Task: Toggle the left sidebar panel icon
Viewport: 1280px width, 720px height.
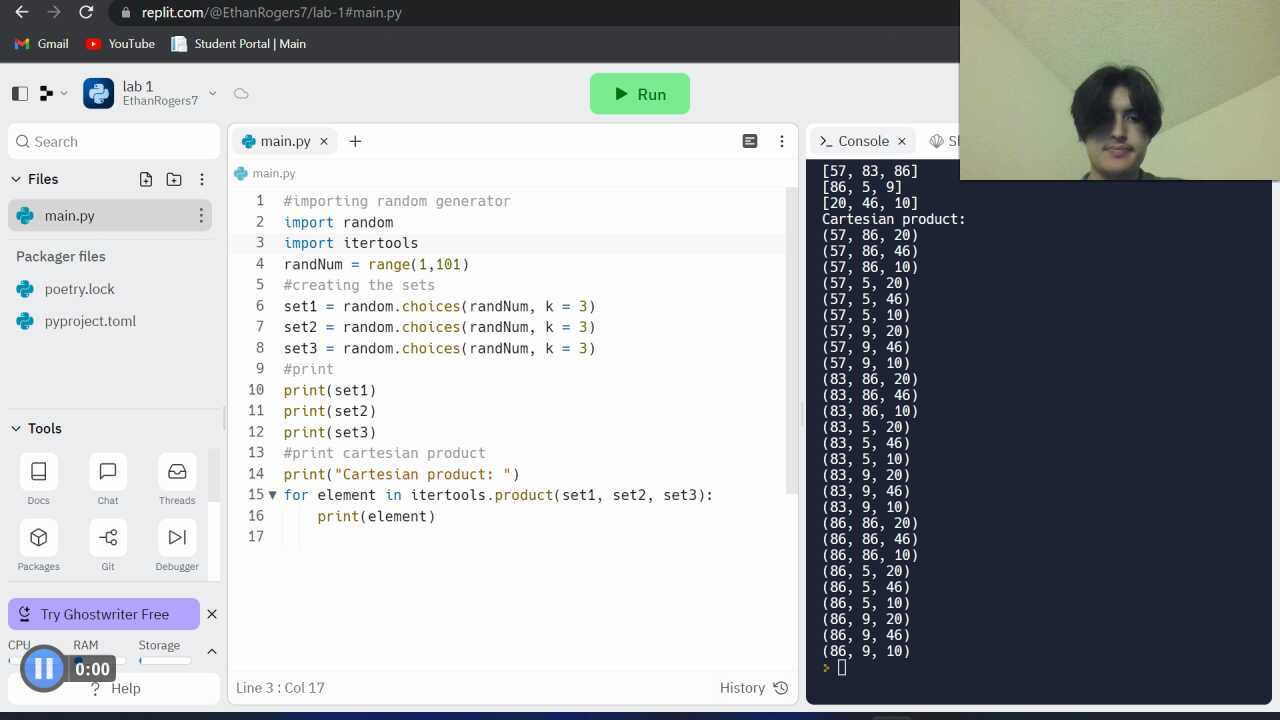Action: point(20,93)
